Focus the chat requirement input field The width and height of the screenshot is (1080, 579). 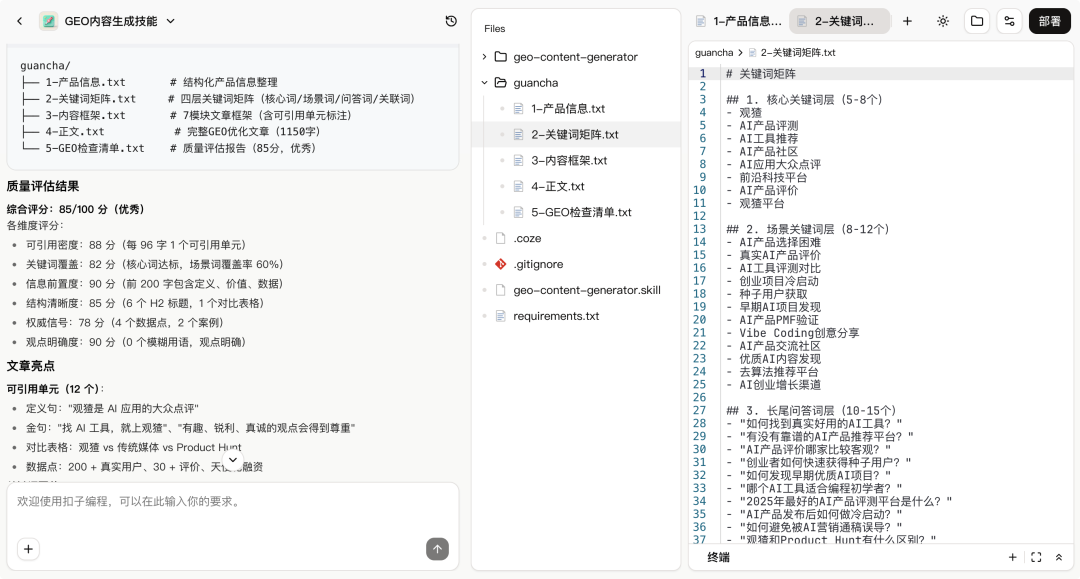pos(230,502)
